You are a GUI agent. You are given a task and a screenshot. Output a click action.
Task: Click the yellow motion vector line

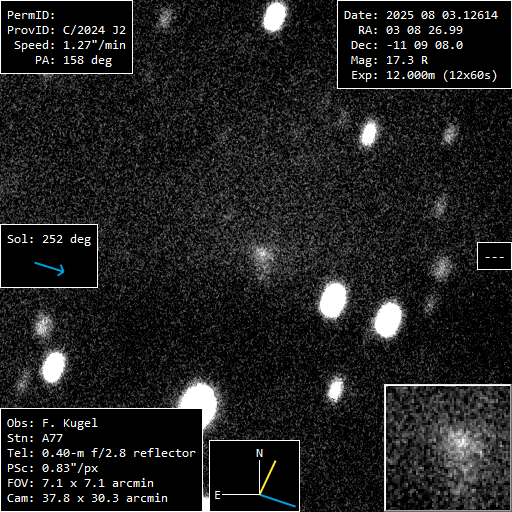268,477
